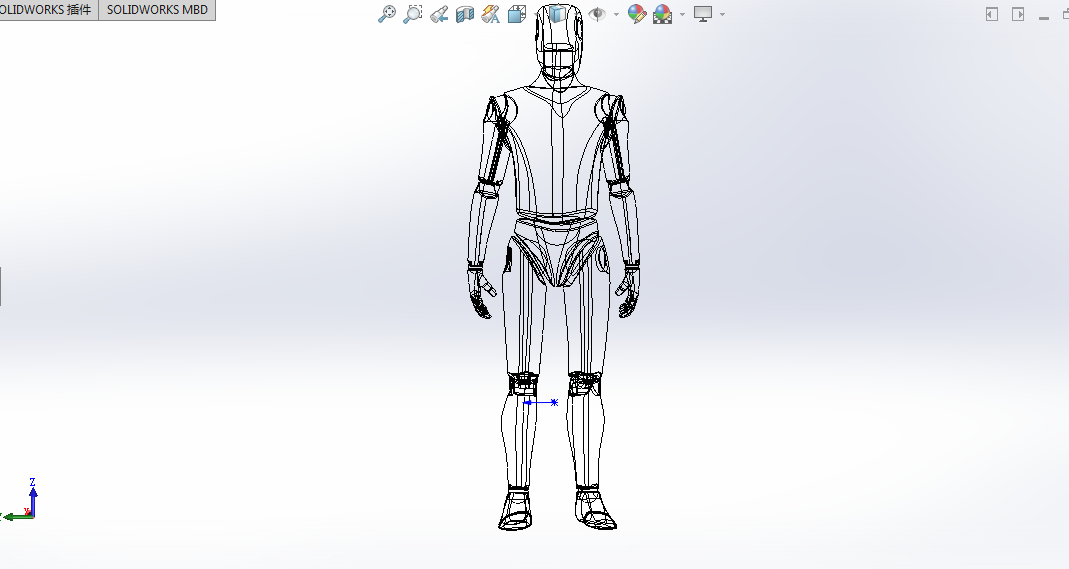Expand the Hide/Show Items dropdown arrow
Screen dimensions: 1069x569
tap(616, 14)
